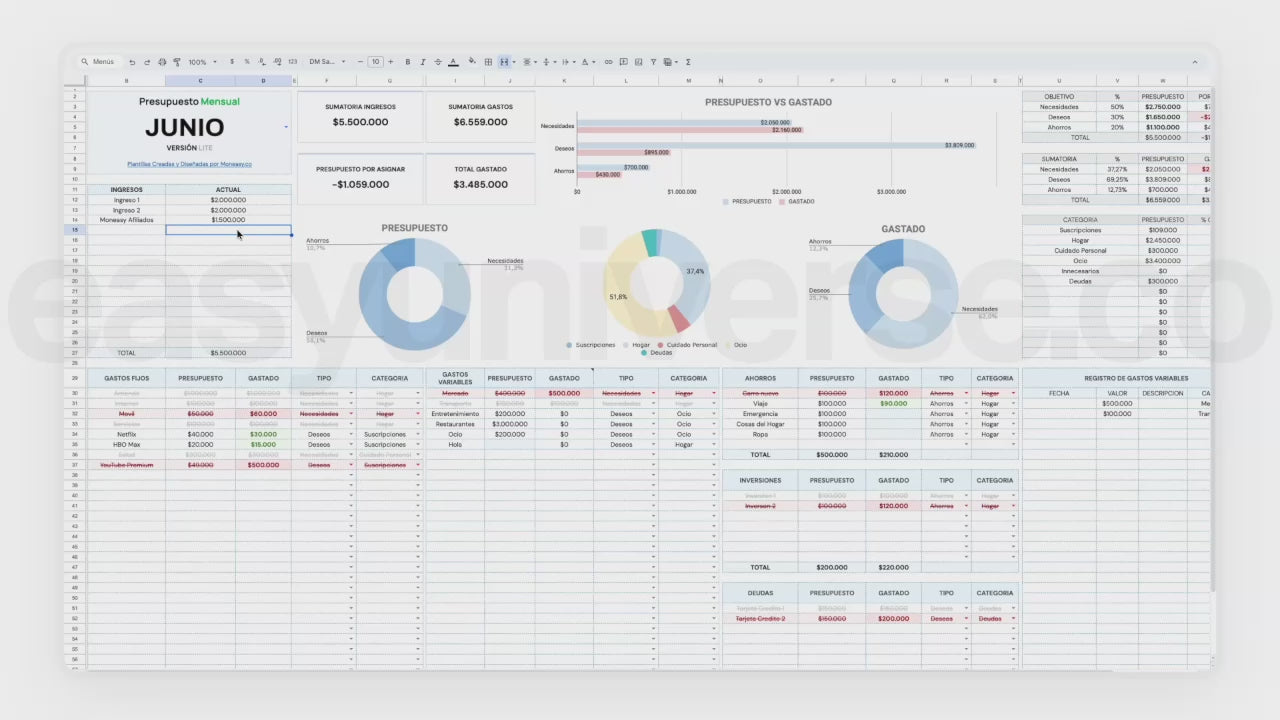This screenshot has height=720, width=1280.
Task: Toggle bold formatting
Action: [407, 62]
